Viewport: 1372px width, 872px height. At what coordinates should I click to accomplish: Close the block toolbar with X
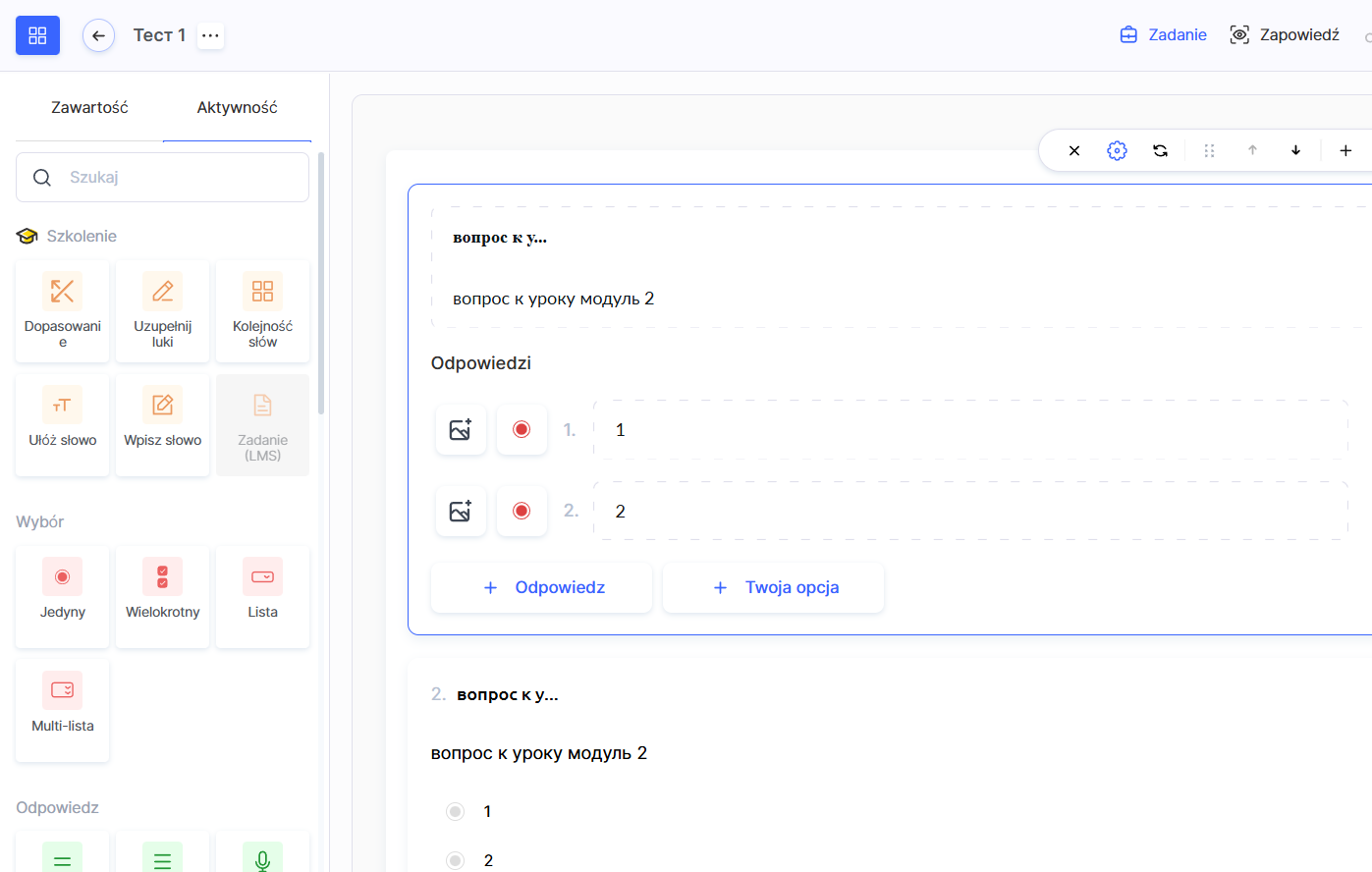1074,150
